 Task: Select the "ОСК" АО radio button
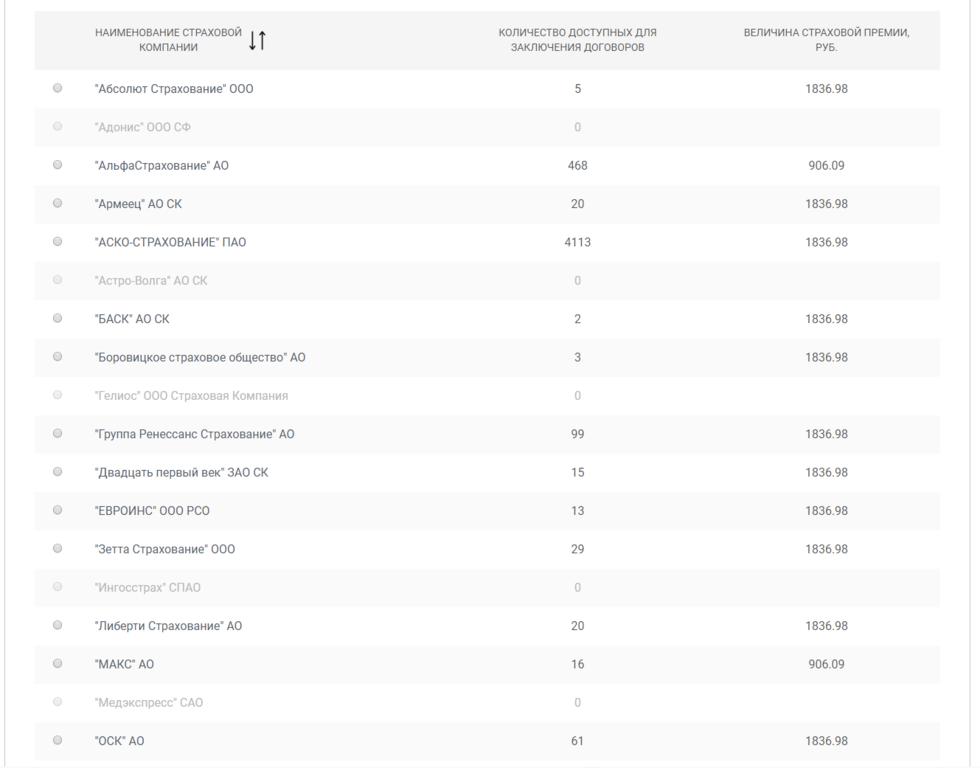(57, 741)
